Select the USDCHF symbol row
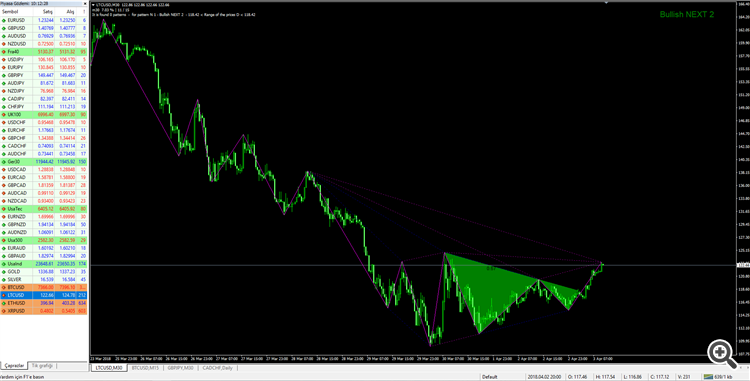This screenshot has width=750, height=381. (44, 122)
